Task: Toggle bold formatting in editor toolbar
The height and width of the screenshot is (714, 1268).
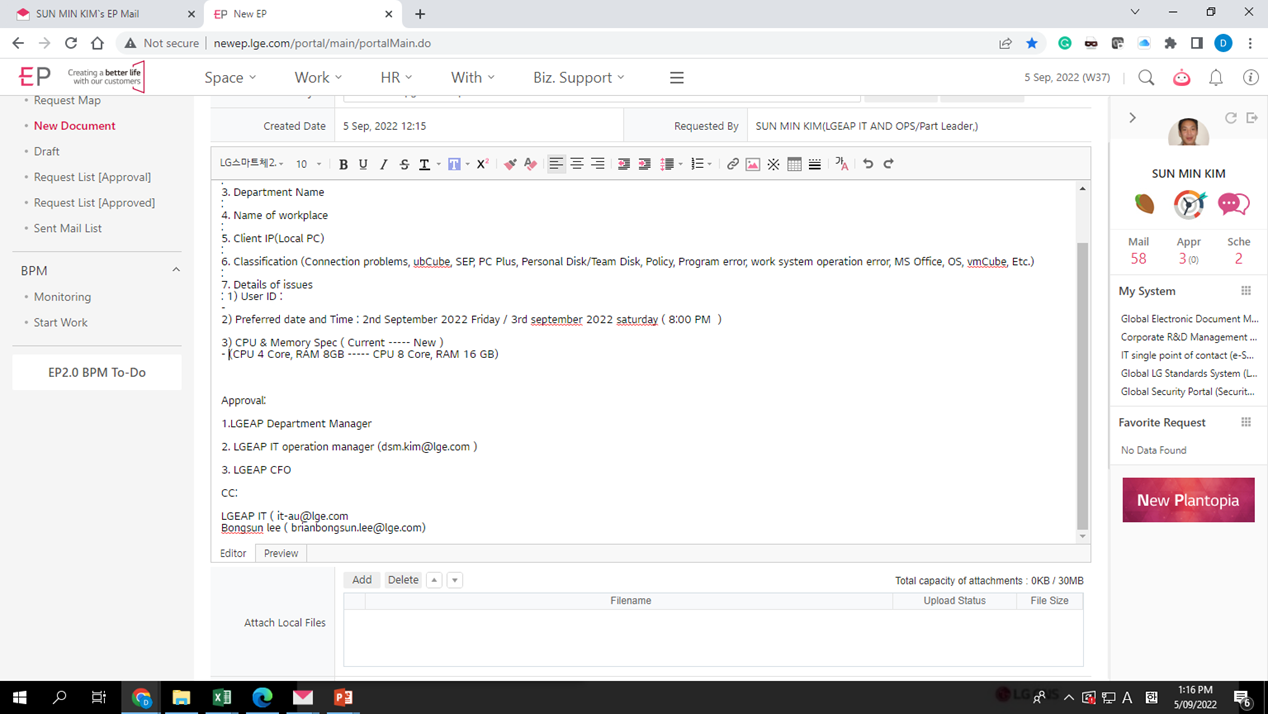Action: pyautogui.click(x=343, y=164)
